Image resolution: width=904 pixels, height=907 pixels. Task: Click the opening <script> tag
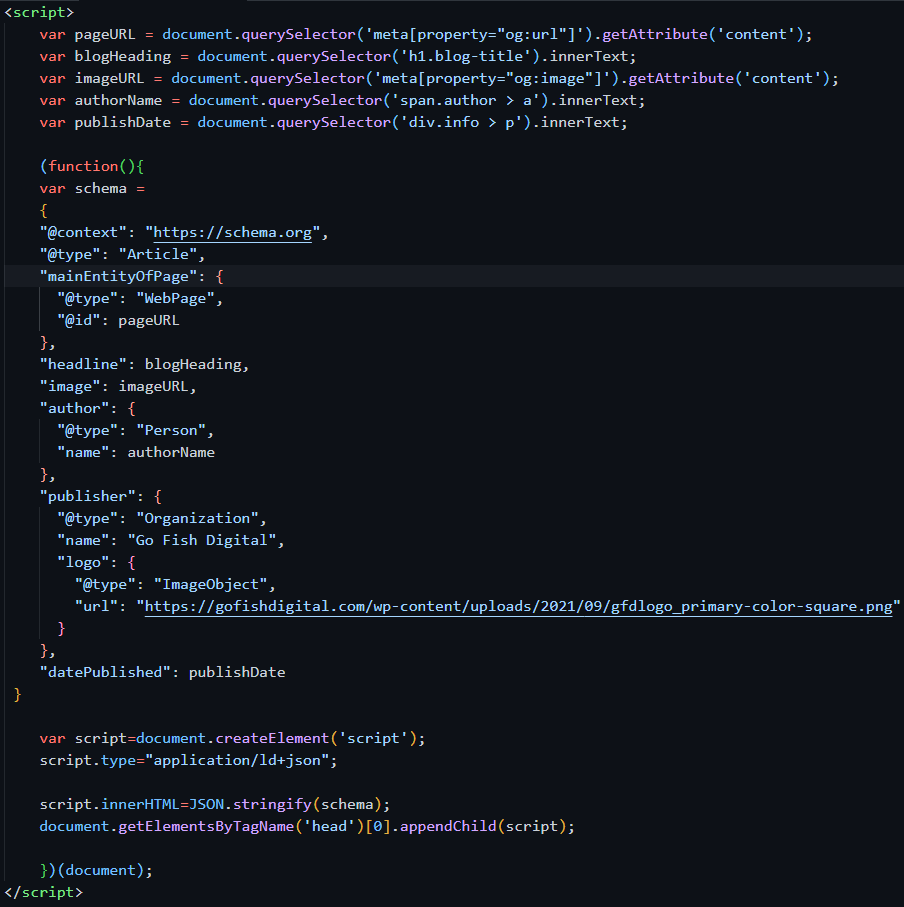click(39, 12)
